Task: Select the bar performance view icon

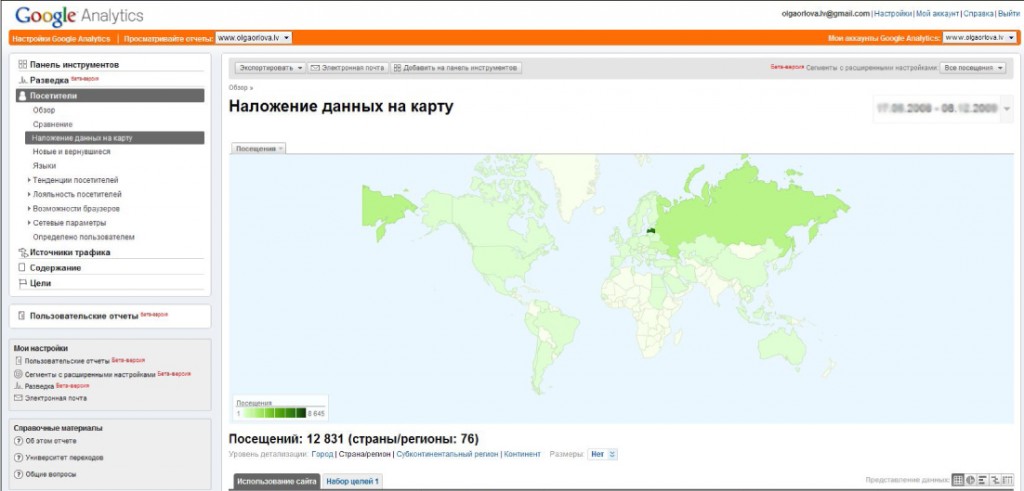Action: point(983,480)
